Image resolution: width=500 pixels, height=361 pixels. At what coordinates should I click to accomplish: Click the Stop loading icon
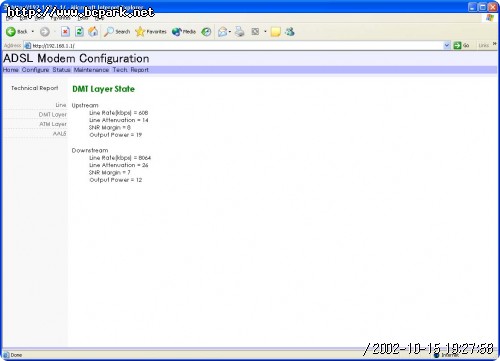pos(65,32)
